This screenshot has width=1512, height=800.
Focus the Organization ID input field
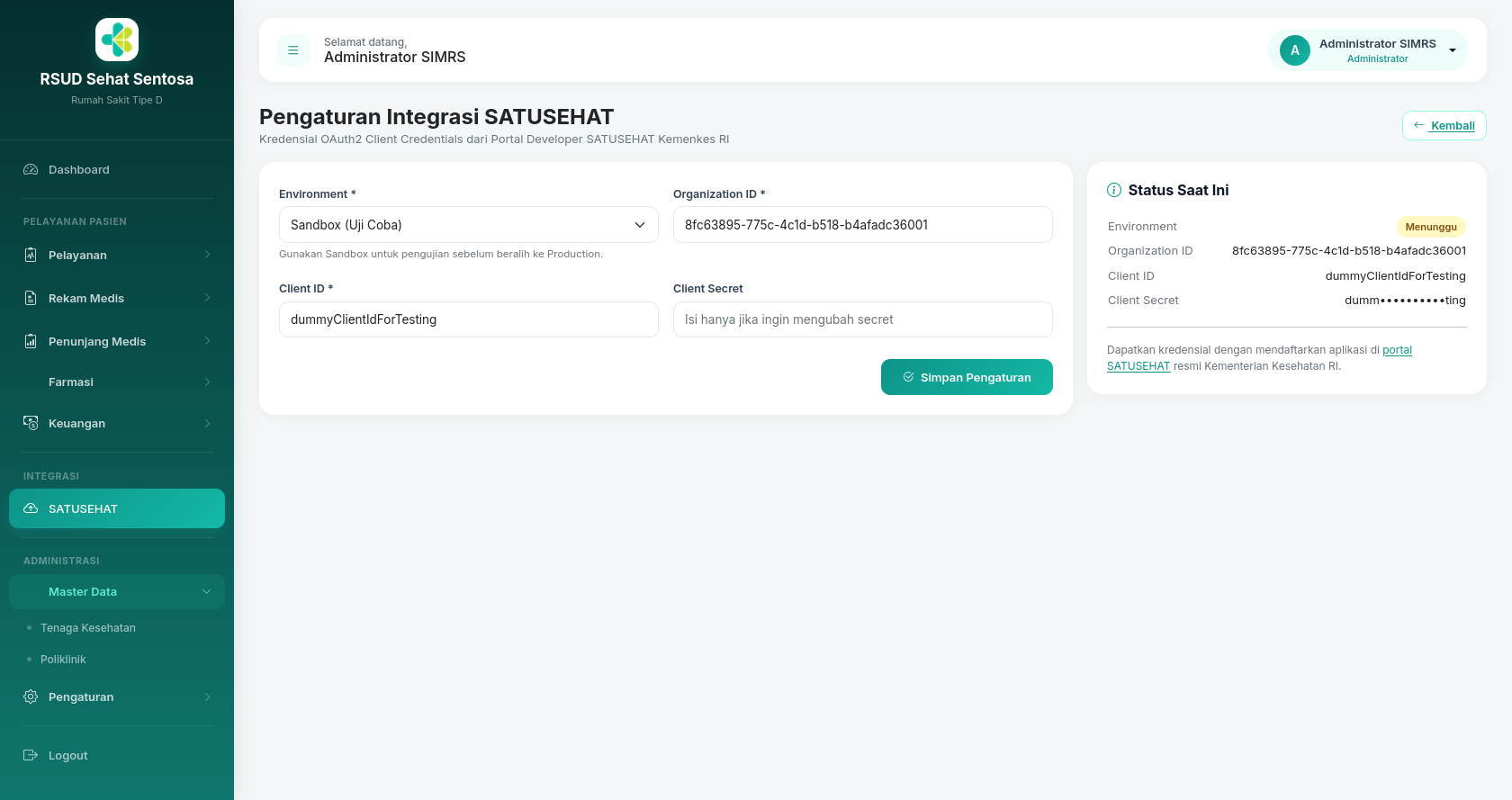(x=863, y=225)
